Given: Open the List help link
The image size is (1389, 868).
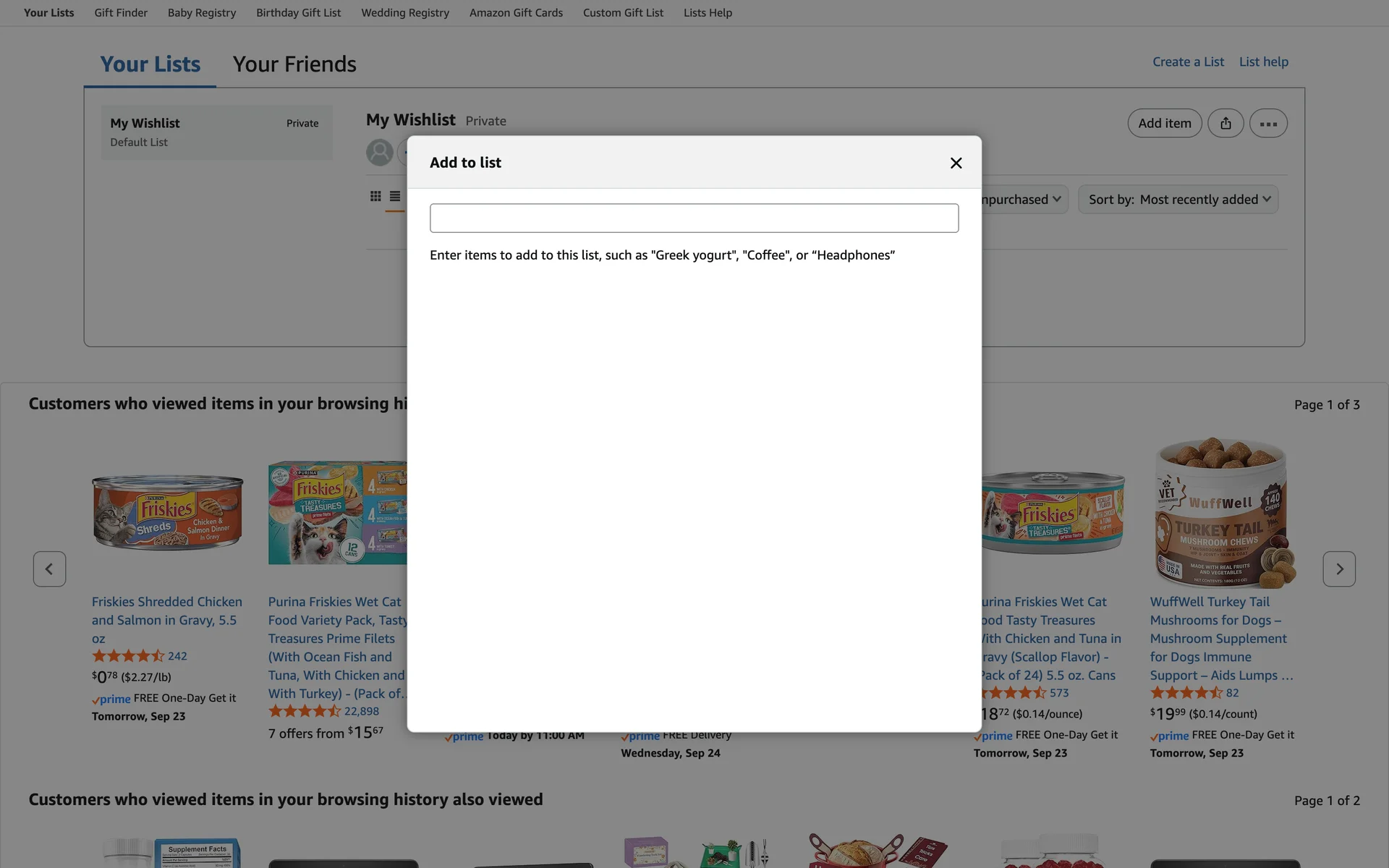Looking at the screenshot, I should pyautogui.click(x=1263, y=62).
